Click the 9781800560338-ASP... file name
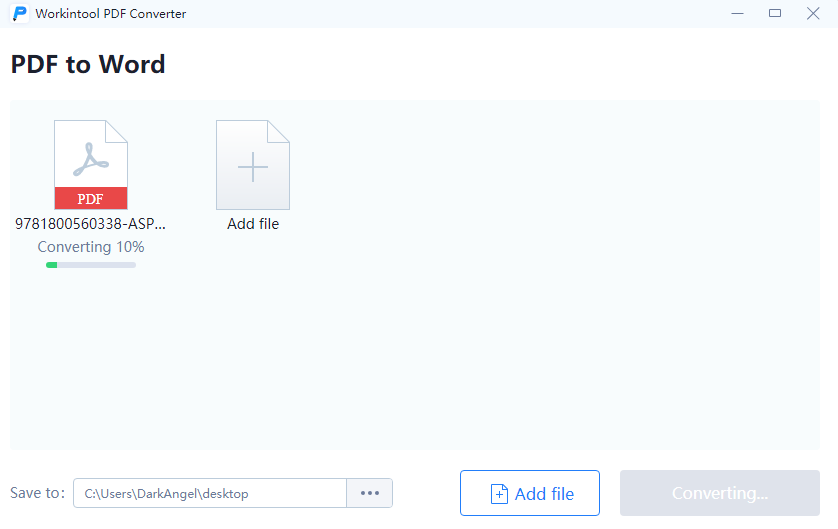This screenshot has height=529, width=838. coord(90,224)
